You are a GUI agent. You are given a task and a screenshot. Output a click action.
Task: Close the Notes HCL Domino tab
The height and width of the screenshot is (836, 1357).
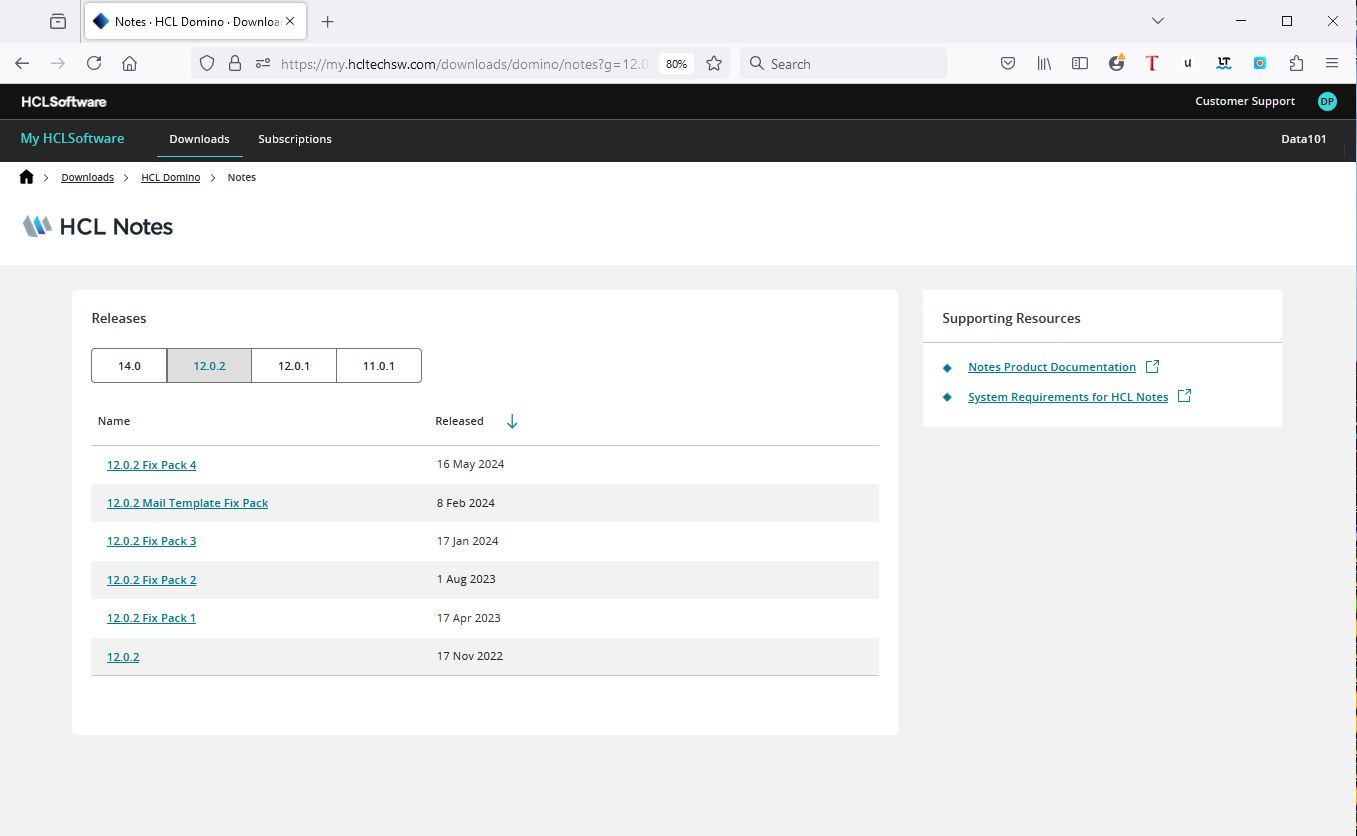point(290,21)
